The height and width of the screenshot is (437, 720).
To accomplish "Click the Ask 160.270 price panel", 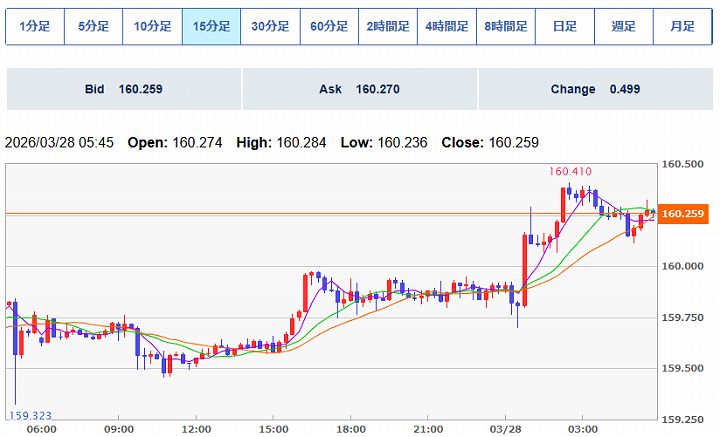I will pyautogui.click(x=359, y=89).
